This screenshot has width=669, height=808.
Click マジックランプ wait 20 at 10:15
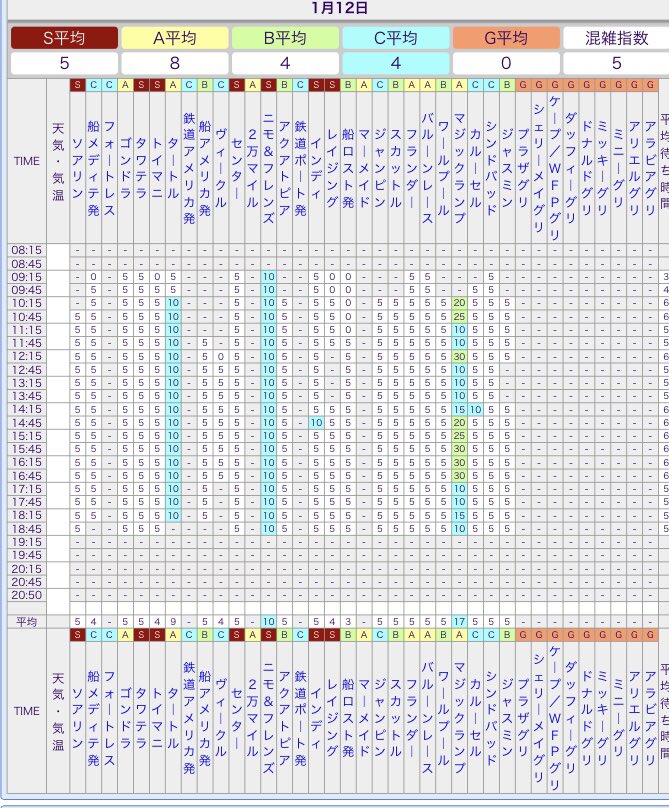pos(459,304)
